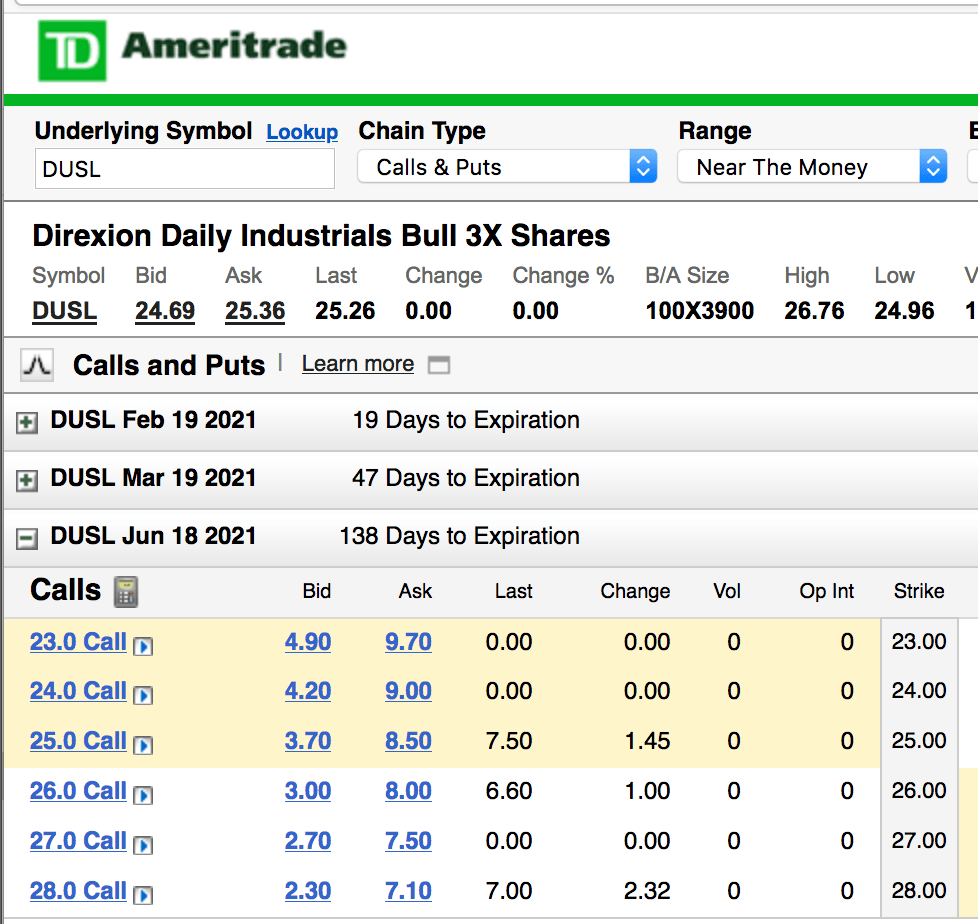Click the 7.10 ask for 28.0 Call
This screenshot has width=978, height=924.
409,890
